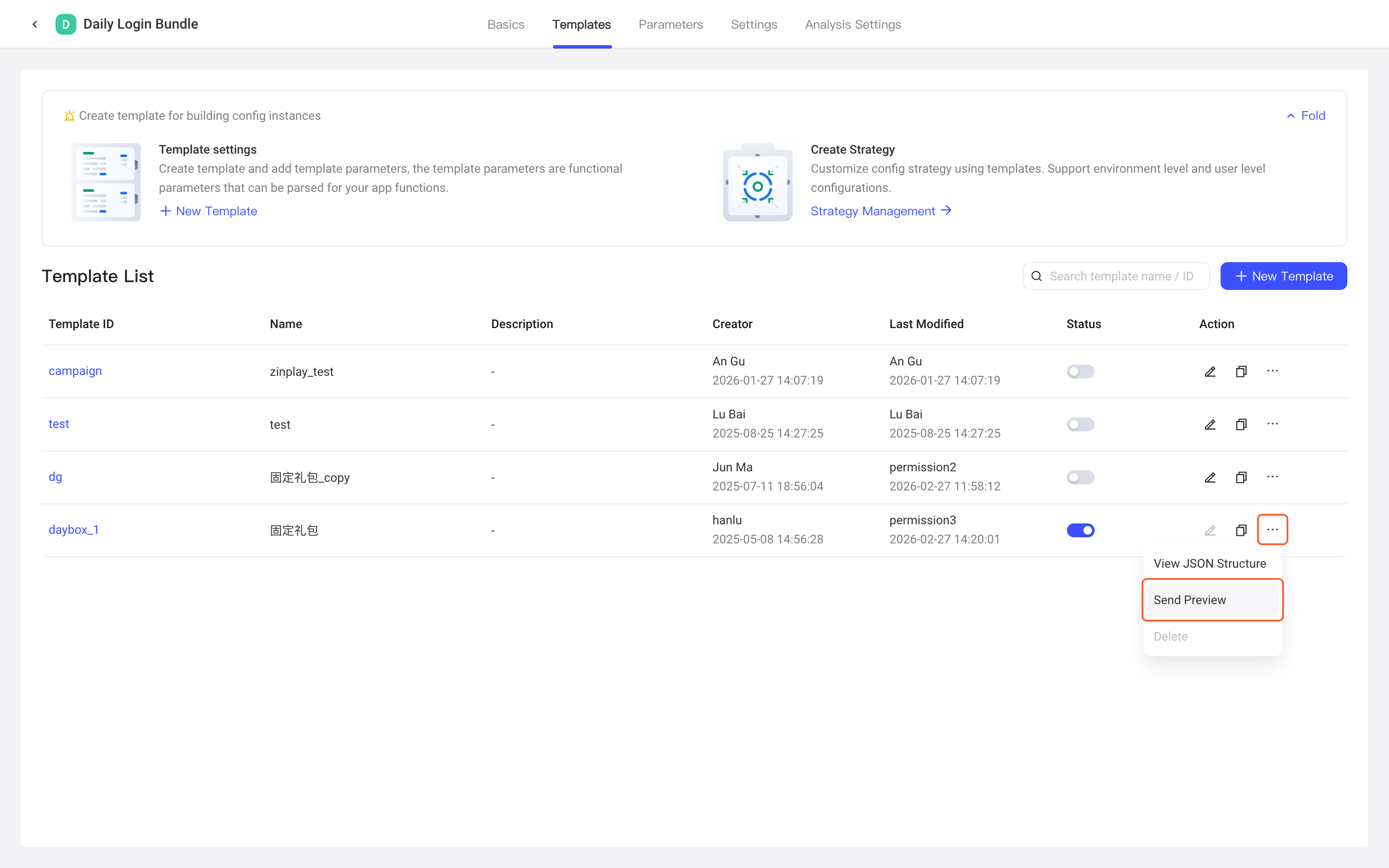Image resolution: width=1389 pixels, height=868 pixels.
Task: Enable the campaign template status switch
Action: point(1080,372)
